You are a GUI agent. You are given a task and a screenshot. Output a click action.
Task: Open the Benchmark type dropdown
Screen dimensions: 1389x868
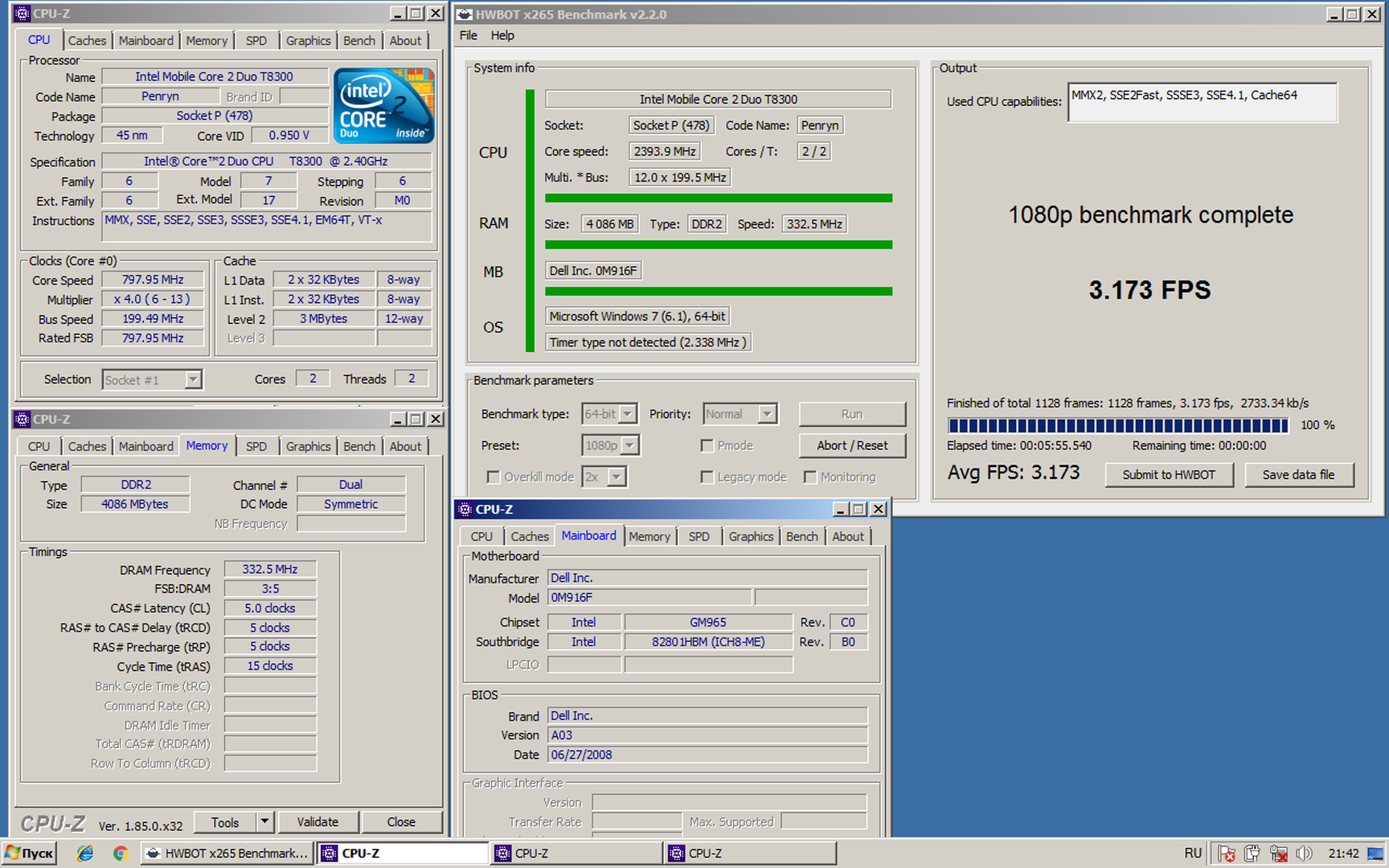click(628, 414)
